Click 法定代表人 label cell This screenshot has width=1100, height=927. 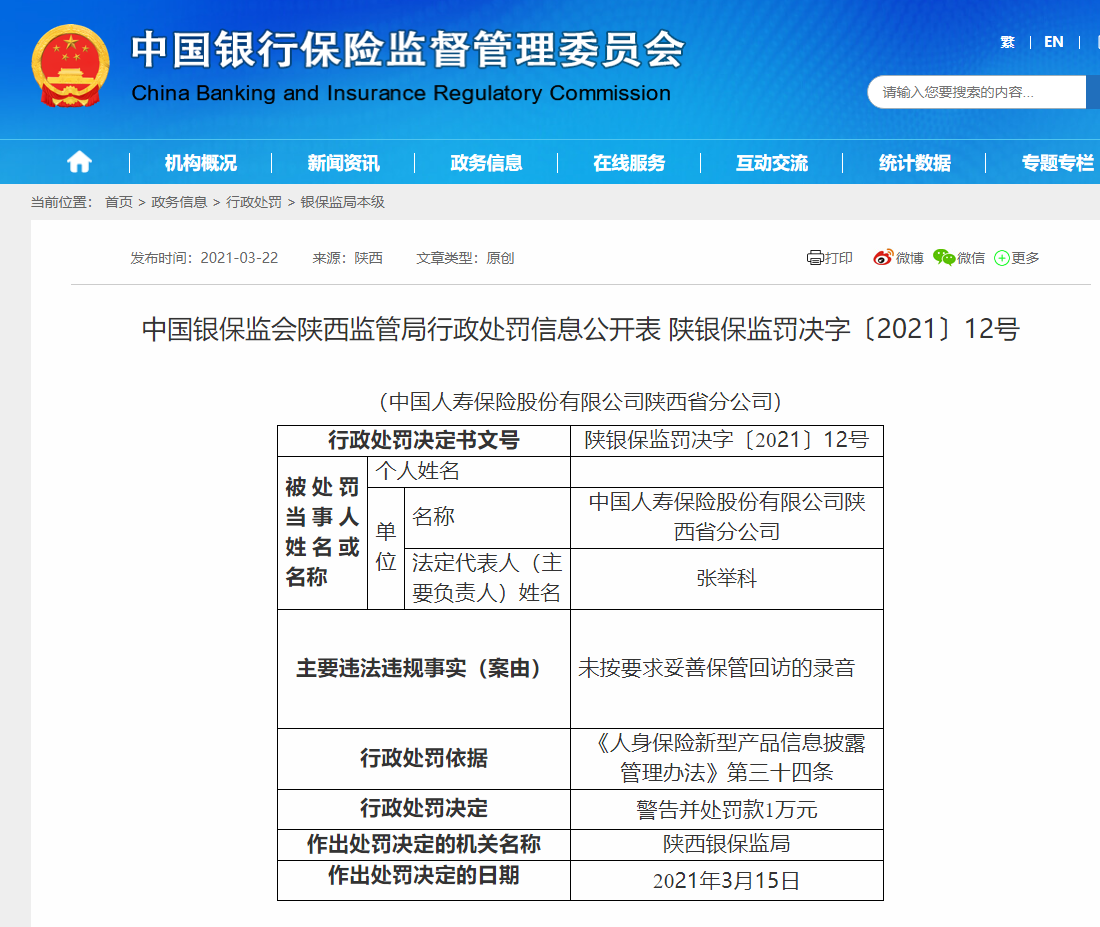pos(487,578)
